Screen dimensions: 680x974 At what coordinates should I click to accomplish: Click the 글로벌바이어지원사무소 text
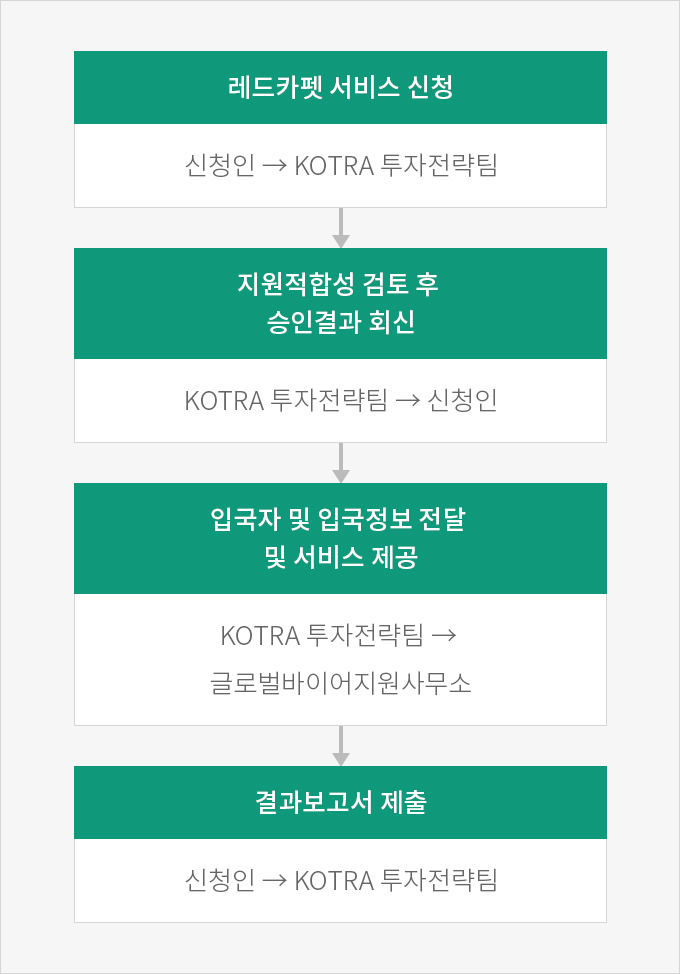(x=340, y=683)
